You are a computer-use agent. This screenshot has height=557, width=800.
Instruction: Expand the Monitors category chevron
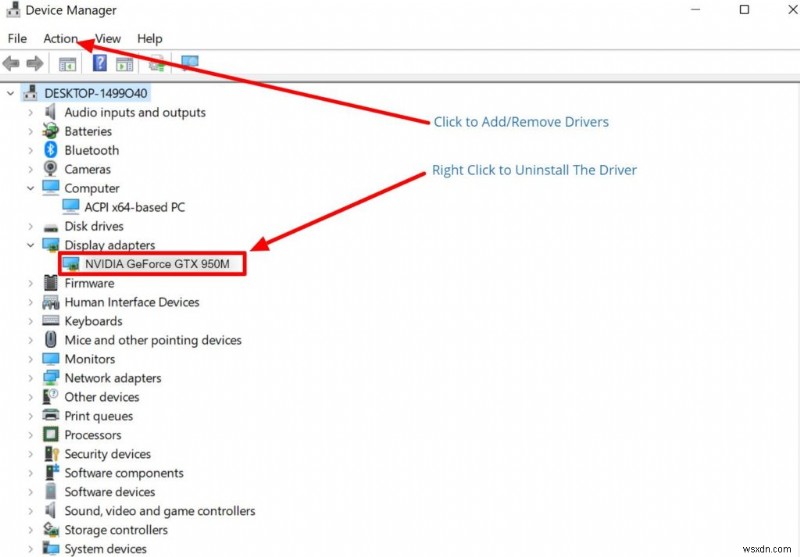31,359
